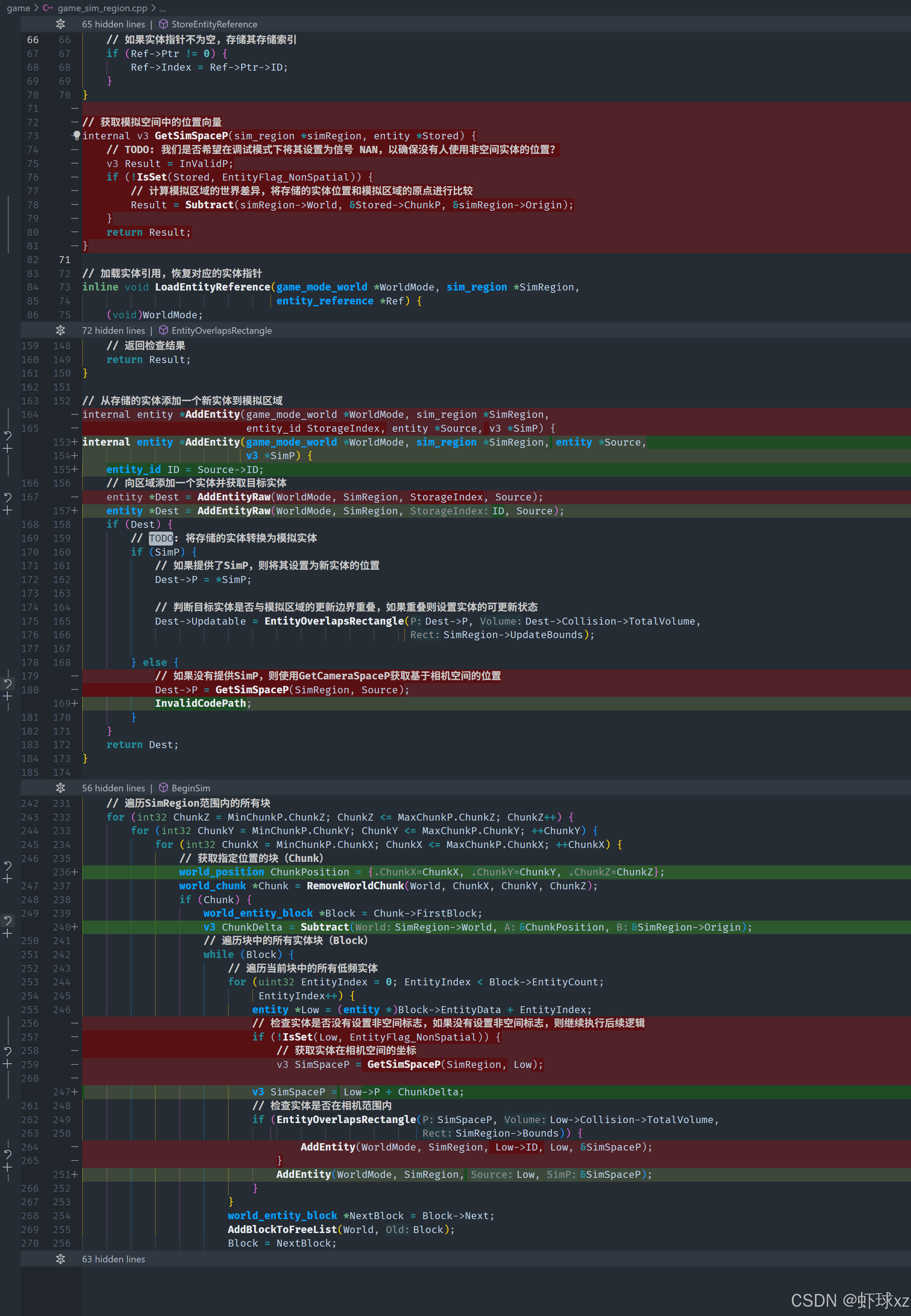The height and width of the screenshot is (1316, 911).
Task: Jump to the BeginSim symbol link
Action: (x=191, y=788)
